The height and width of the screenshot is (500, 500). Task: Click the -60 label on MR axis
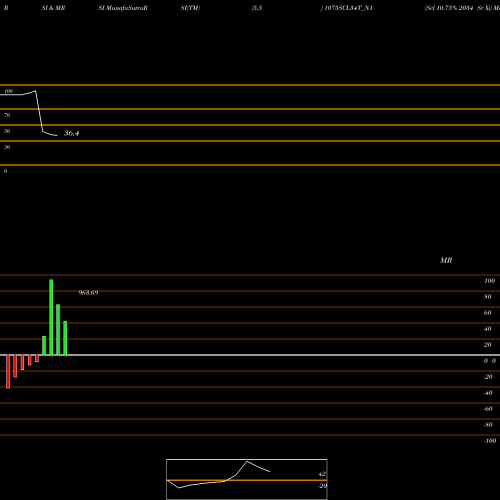(x=488, y=409)
